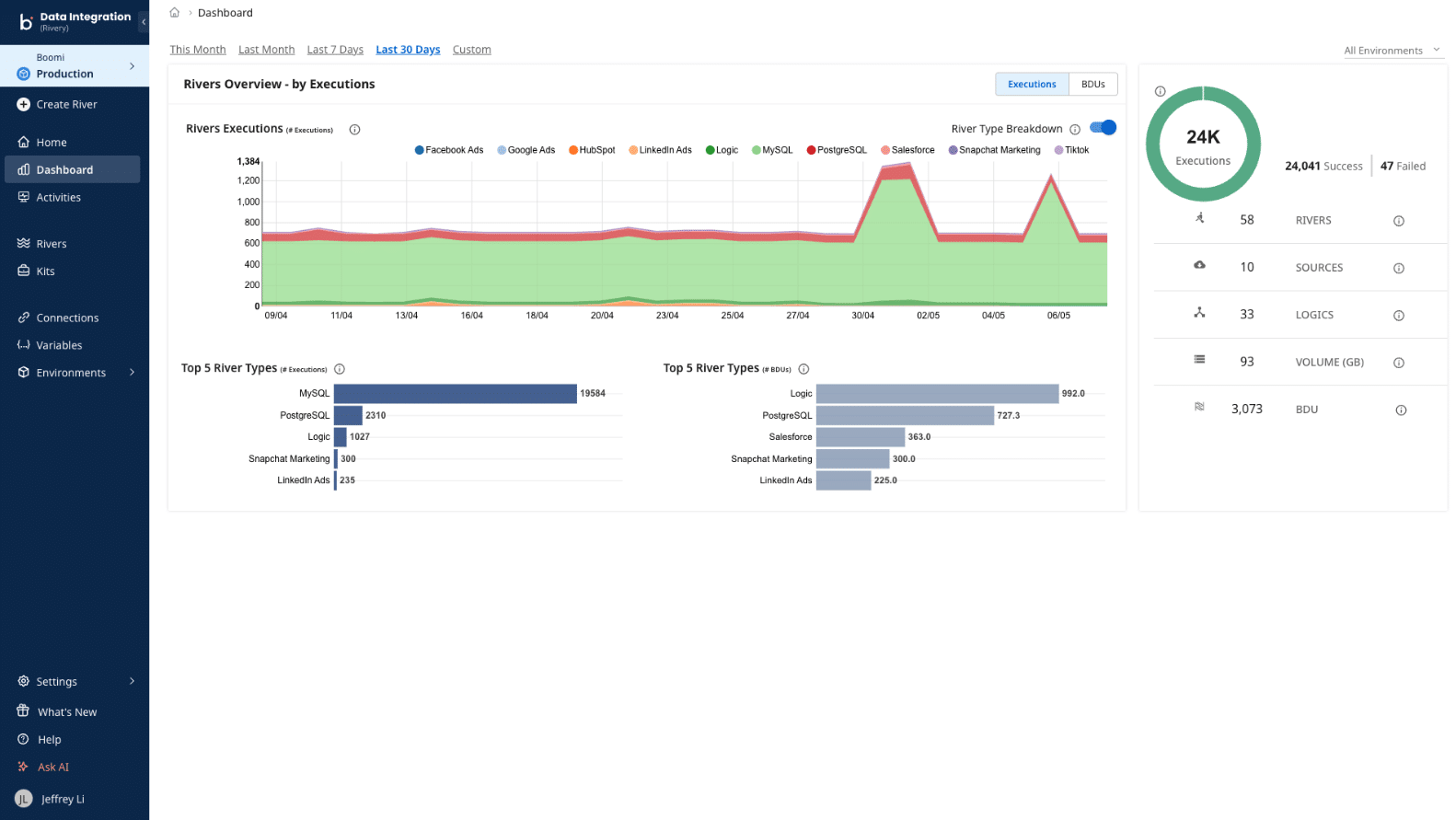The width and height of the screenshot is (1456, 820).
Task: Collapse the sidebar with the arrow button
Action: tap(144, 21)
